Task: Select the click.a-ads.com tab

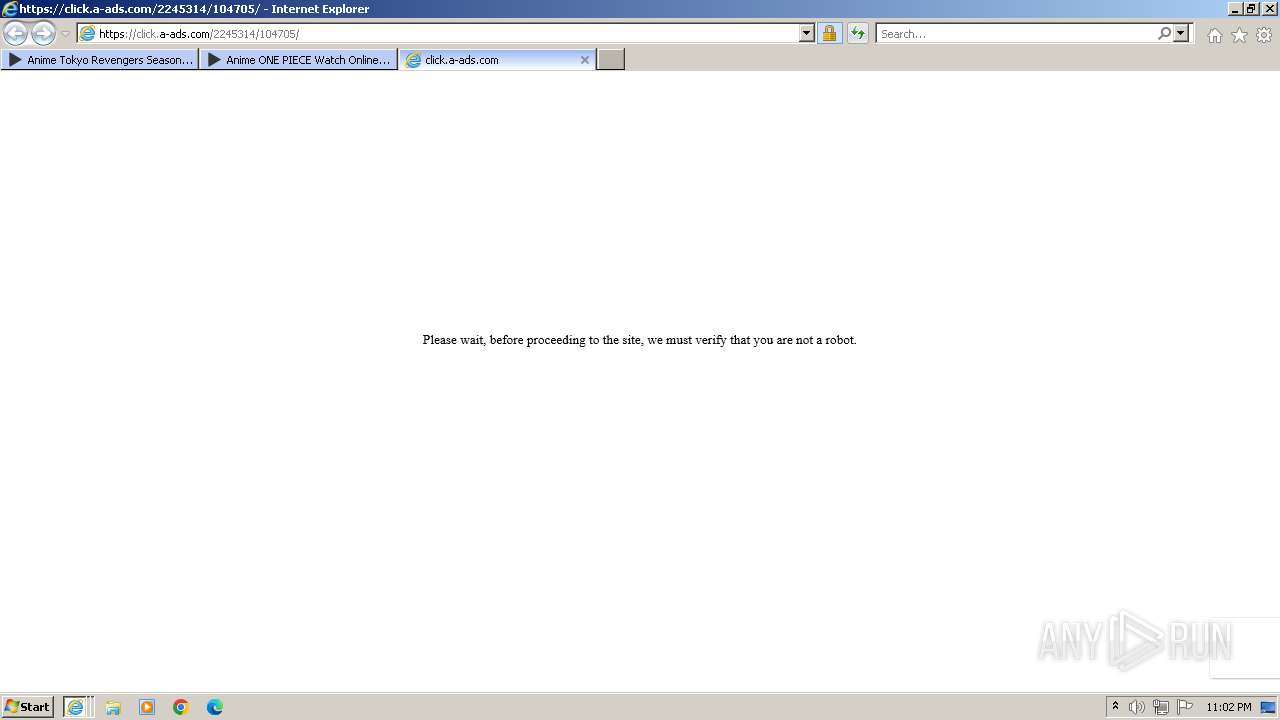Action: (x=497, y=60)
